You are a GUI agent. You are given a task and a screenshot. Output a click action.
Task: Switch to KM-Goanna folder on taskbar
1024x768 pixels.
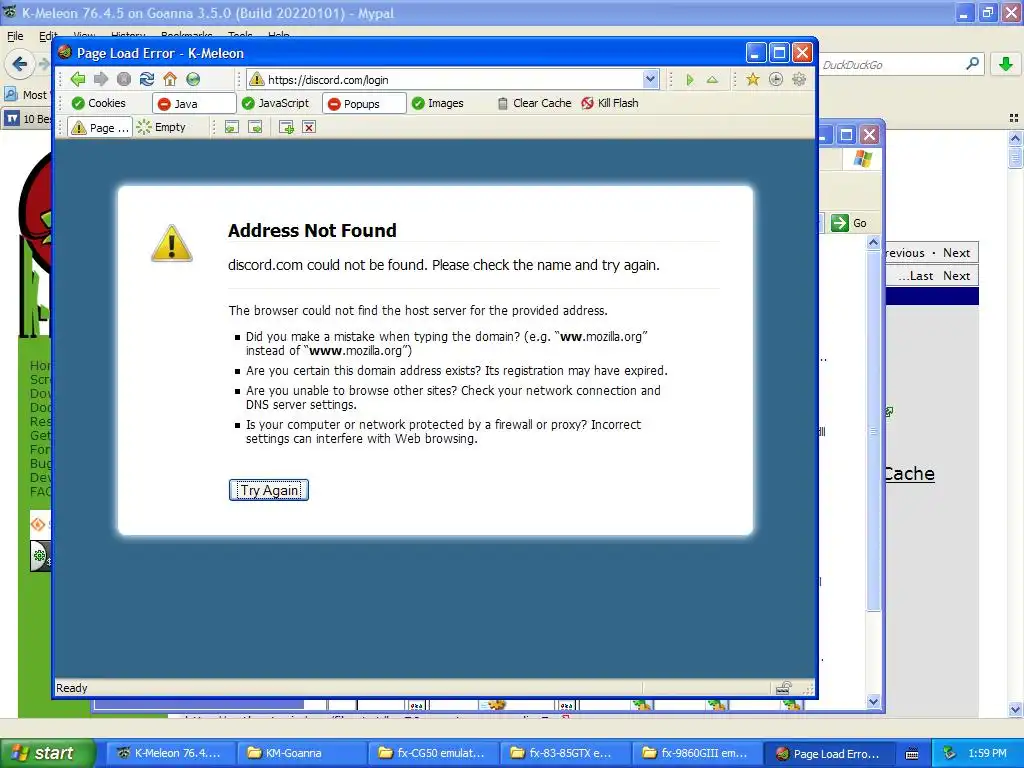[300, 753]
